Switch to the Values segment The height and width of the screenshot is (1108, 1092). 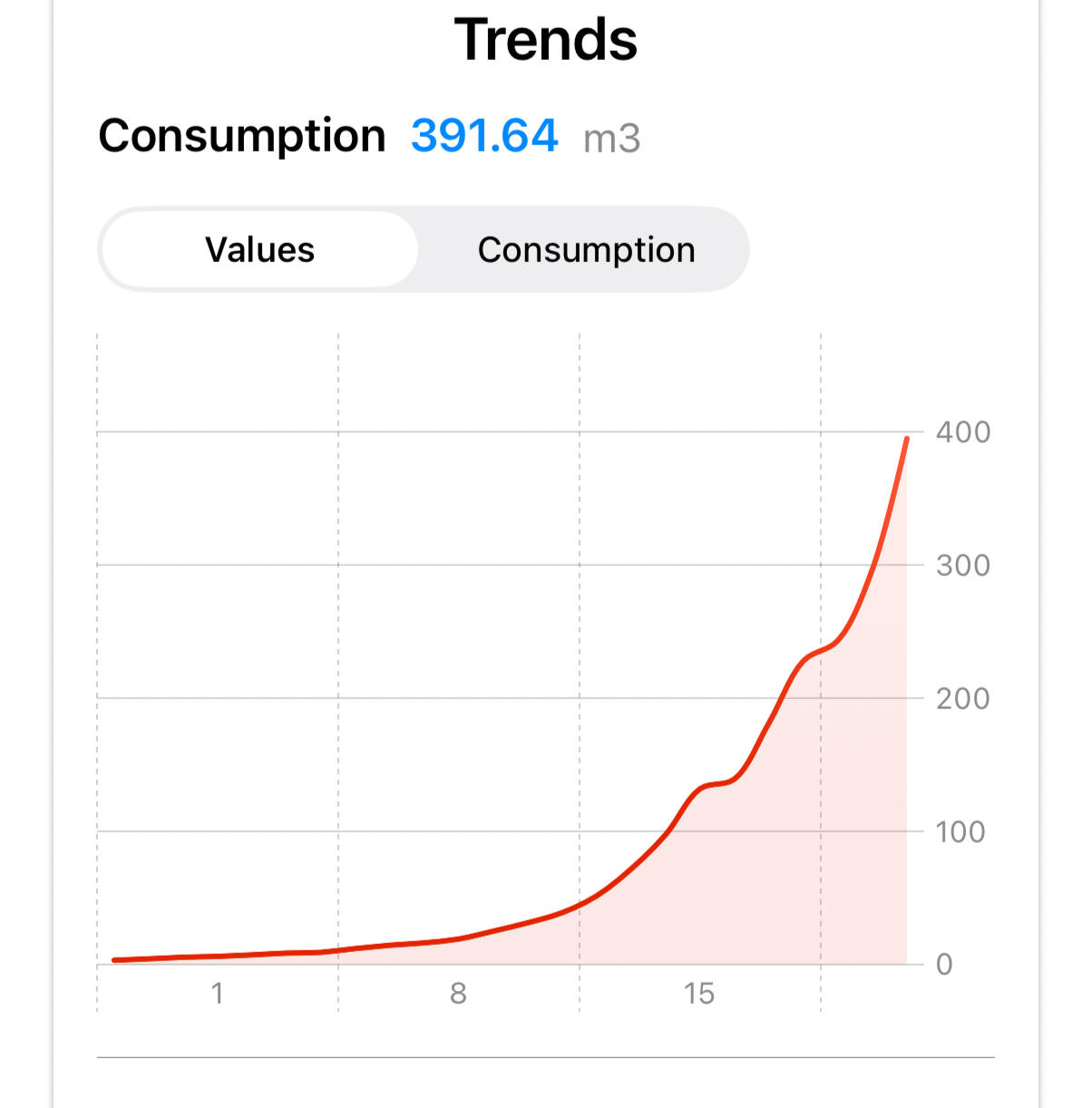[259, 250]
